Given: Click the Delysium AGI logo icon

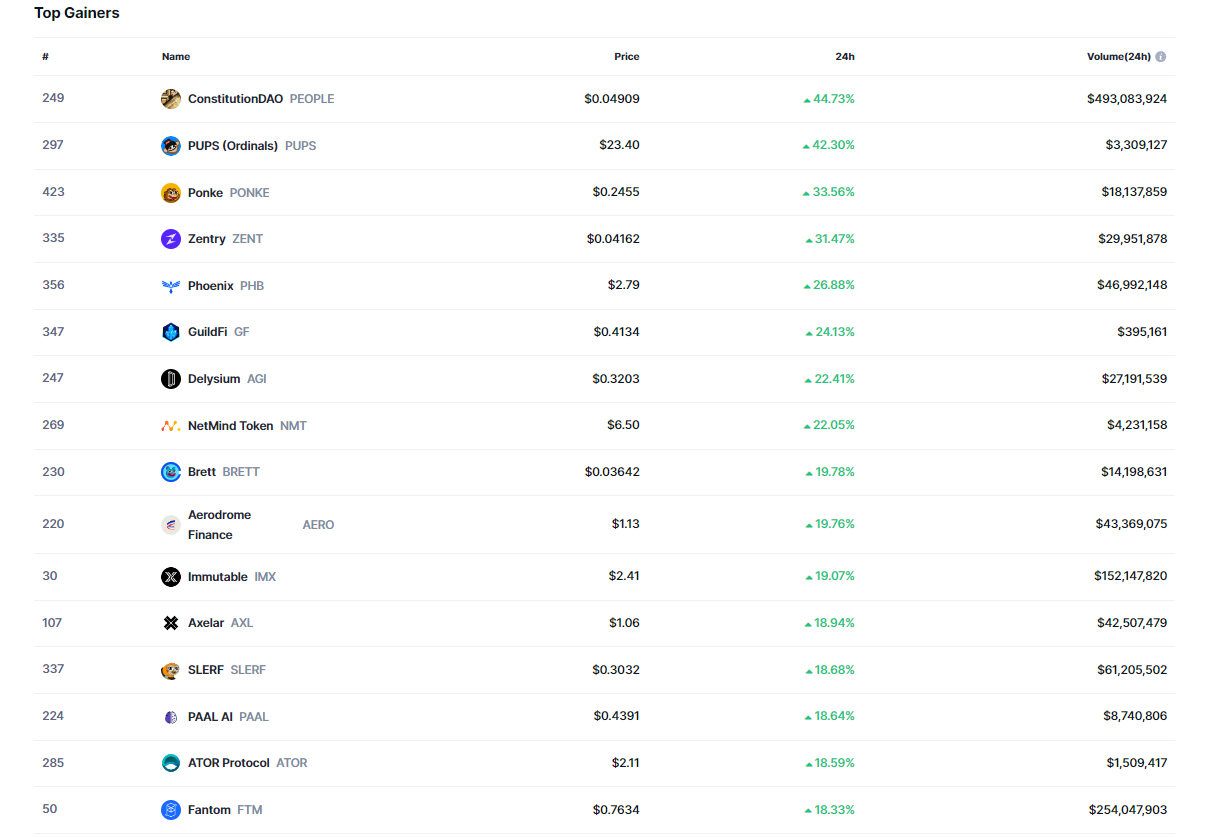Looking at the screenshot, I should pyautogui.click(x=171, y=379).
